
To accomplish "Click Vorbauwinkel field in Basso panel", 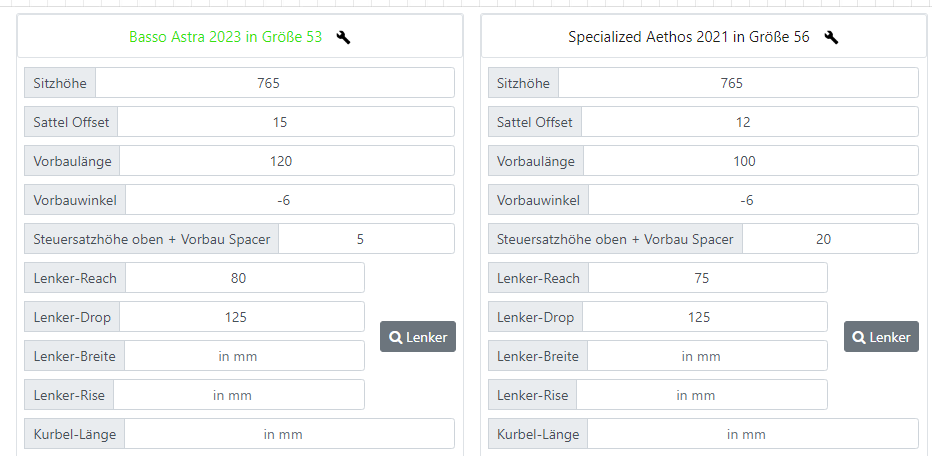I will point(289,200).
